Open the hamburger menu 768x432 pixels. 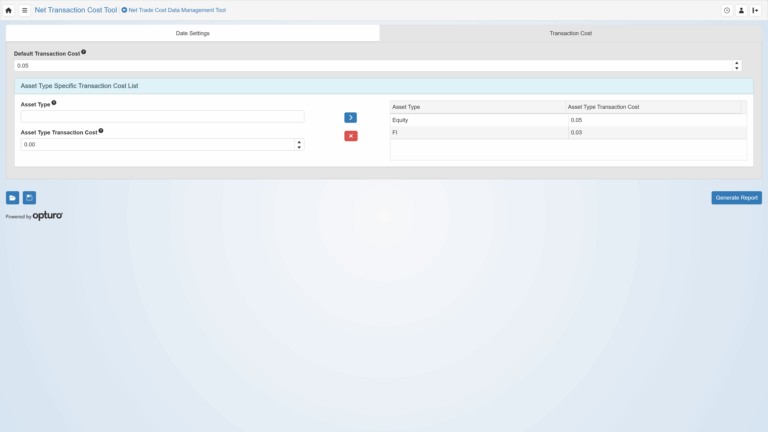[x=25, y=10]
